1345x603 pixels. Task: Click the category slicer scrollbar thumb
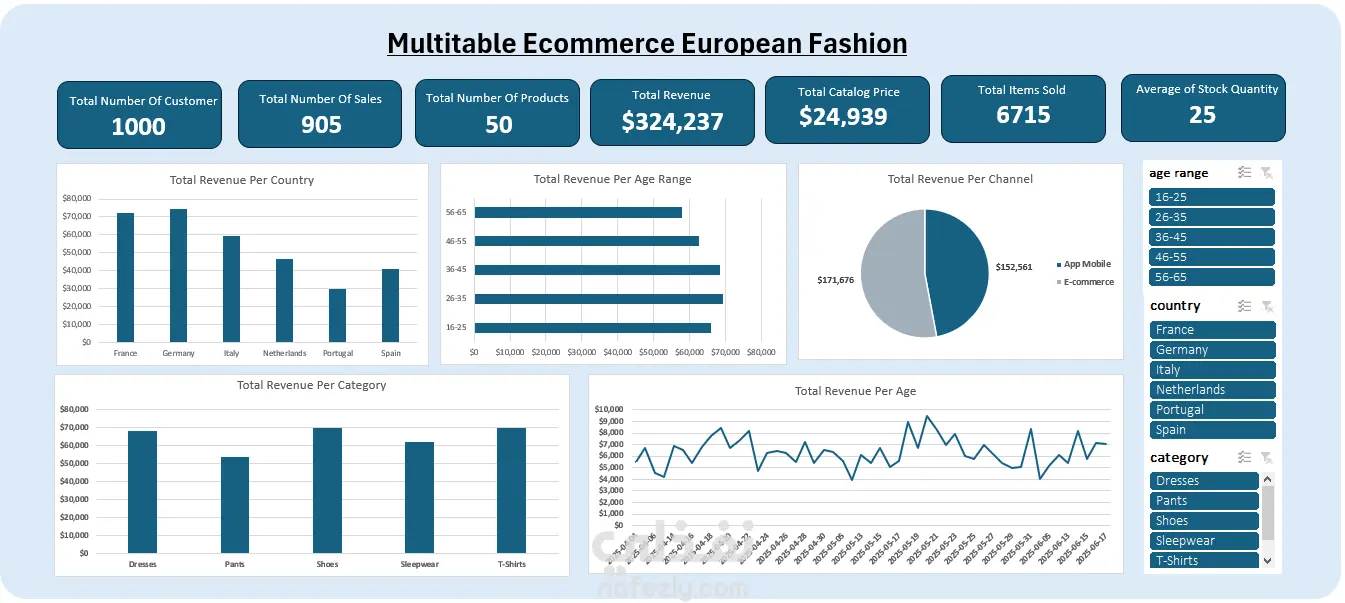(1268, 512)
